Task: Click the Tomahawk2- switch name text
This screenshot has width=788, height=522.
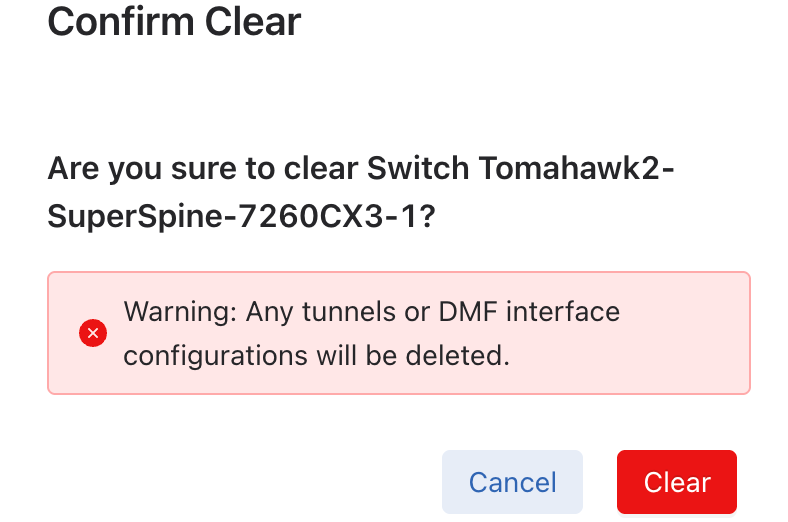Action: coord(577,167)
